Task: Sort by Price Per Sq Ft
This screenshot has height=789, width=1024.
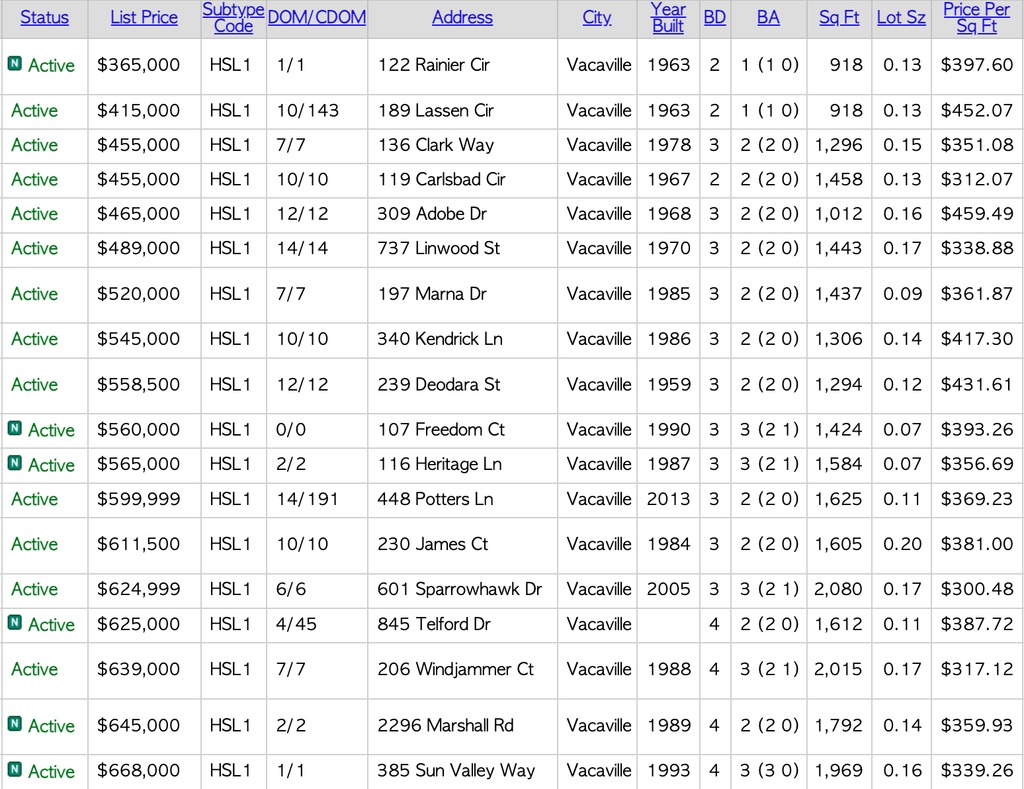Action: click(976, 18)
